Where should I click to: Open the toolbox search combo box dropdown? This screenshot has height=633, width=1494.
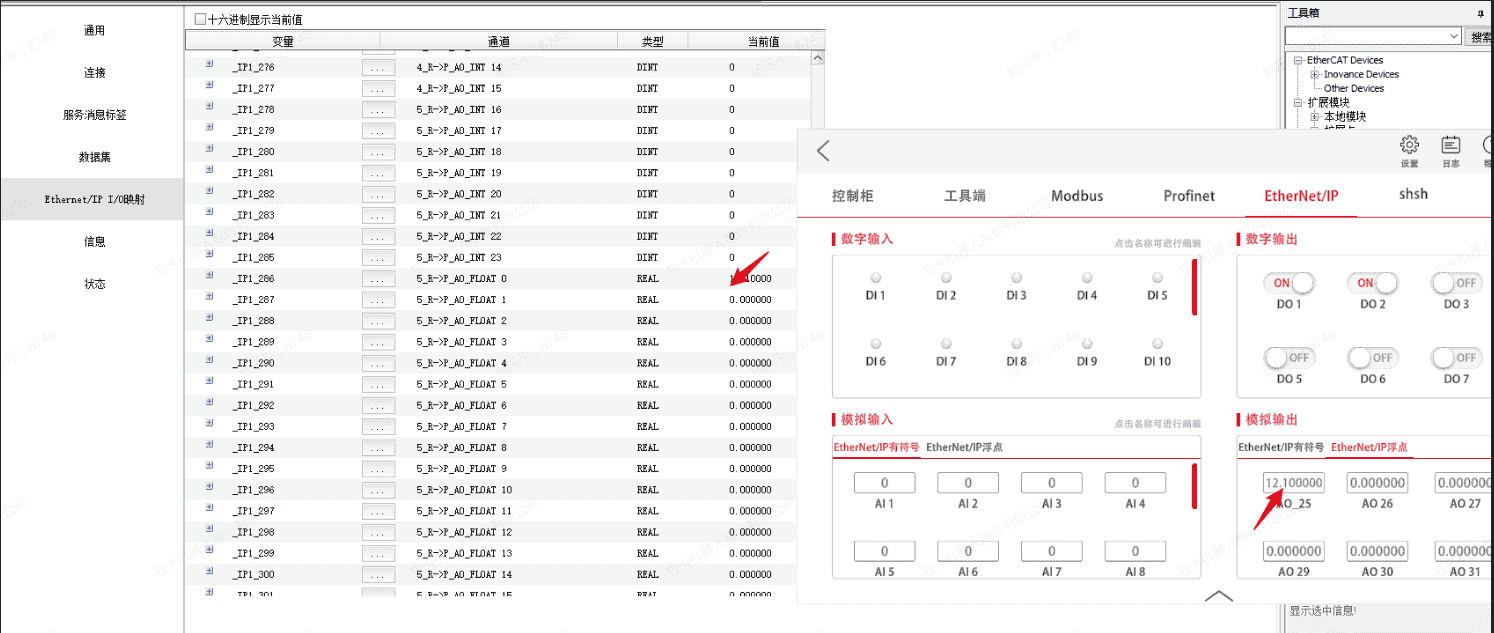[1454, 36]
